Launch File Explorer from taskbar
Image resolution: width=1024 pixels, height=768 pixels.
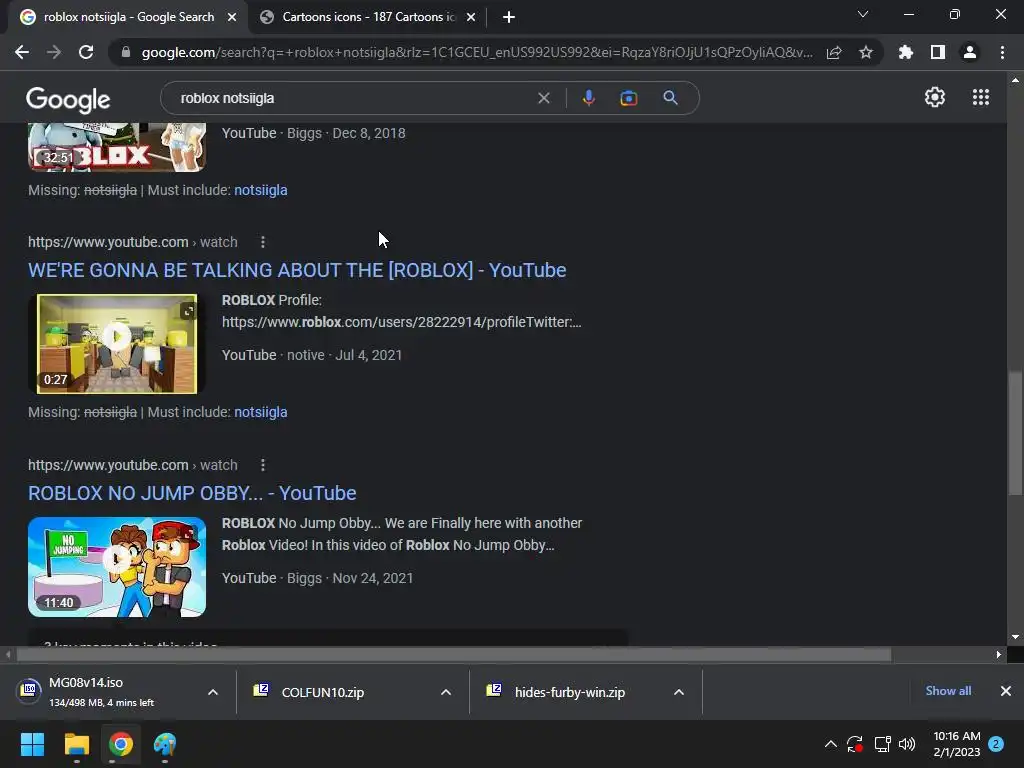(76, 744)
